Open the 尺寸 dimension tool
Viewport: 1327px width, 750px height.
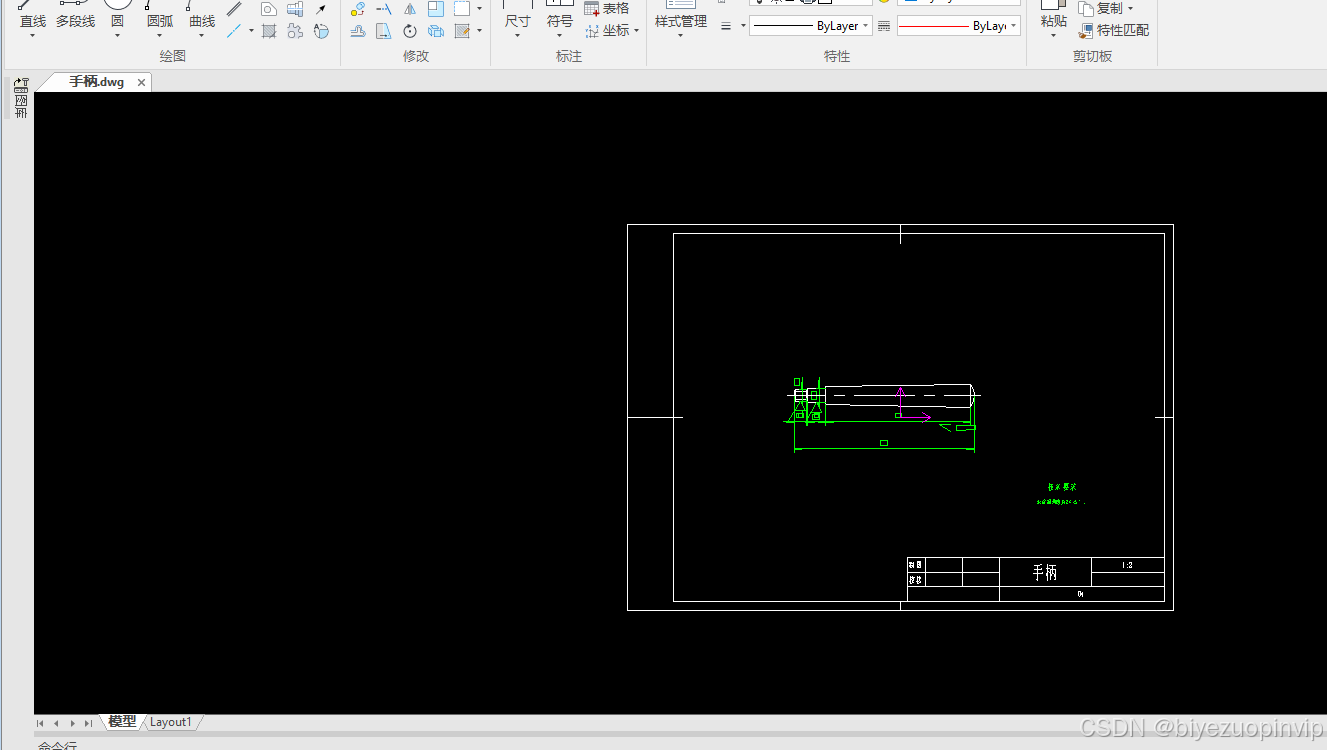click(517, 14)
